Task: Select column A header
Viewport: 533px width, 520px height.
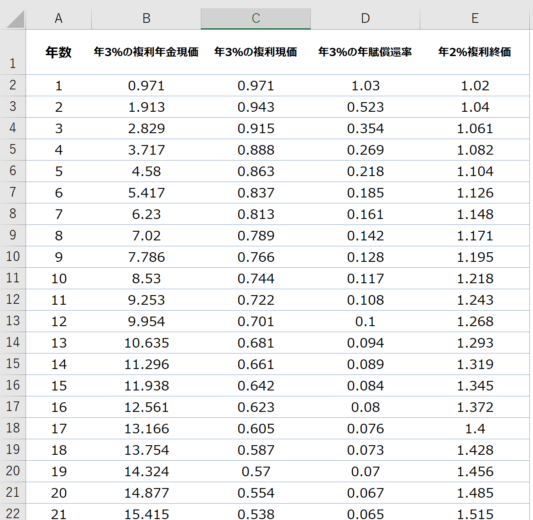Action: (59, 18)
